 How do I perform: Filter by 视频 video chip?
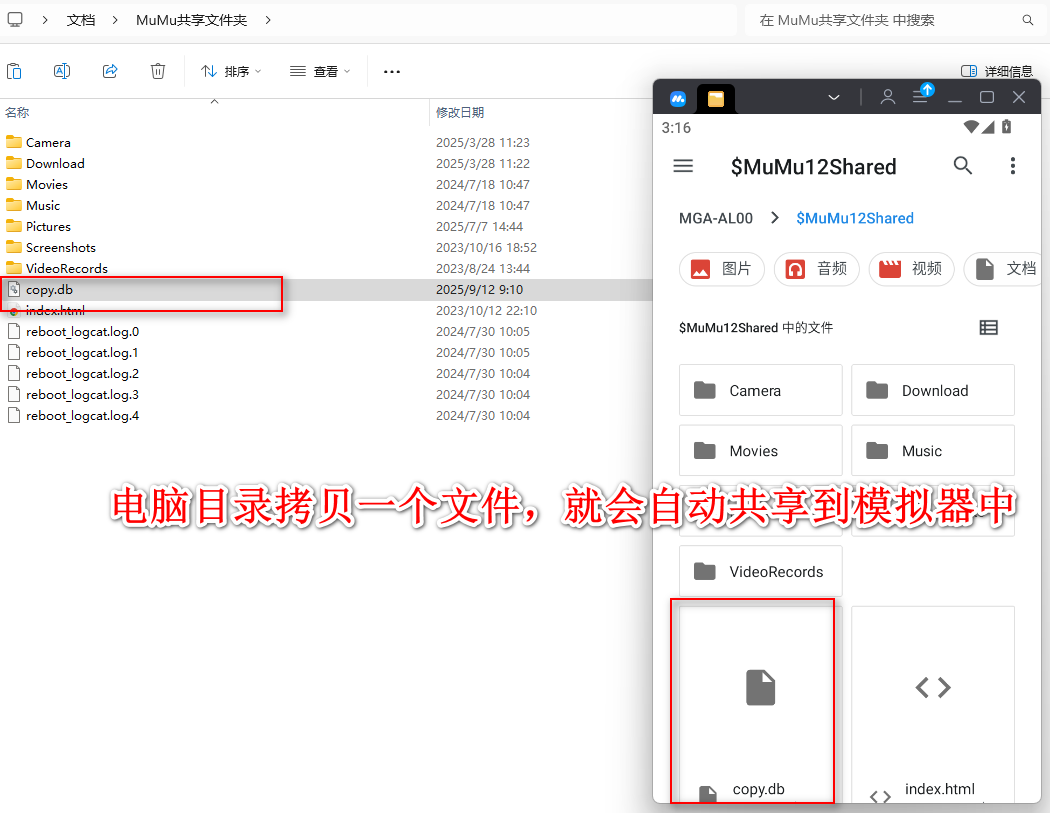pyautogui.click(x=911, y=269)
